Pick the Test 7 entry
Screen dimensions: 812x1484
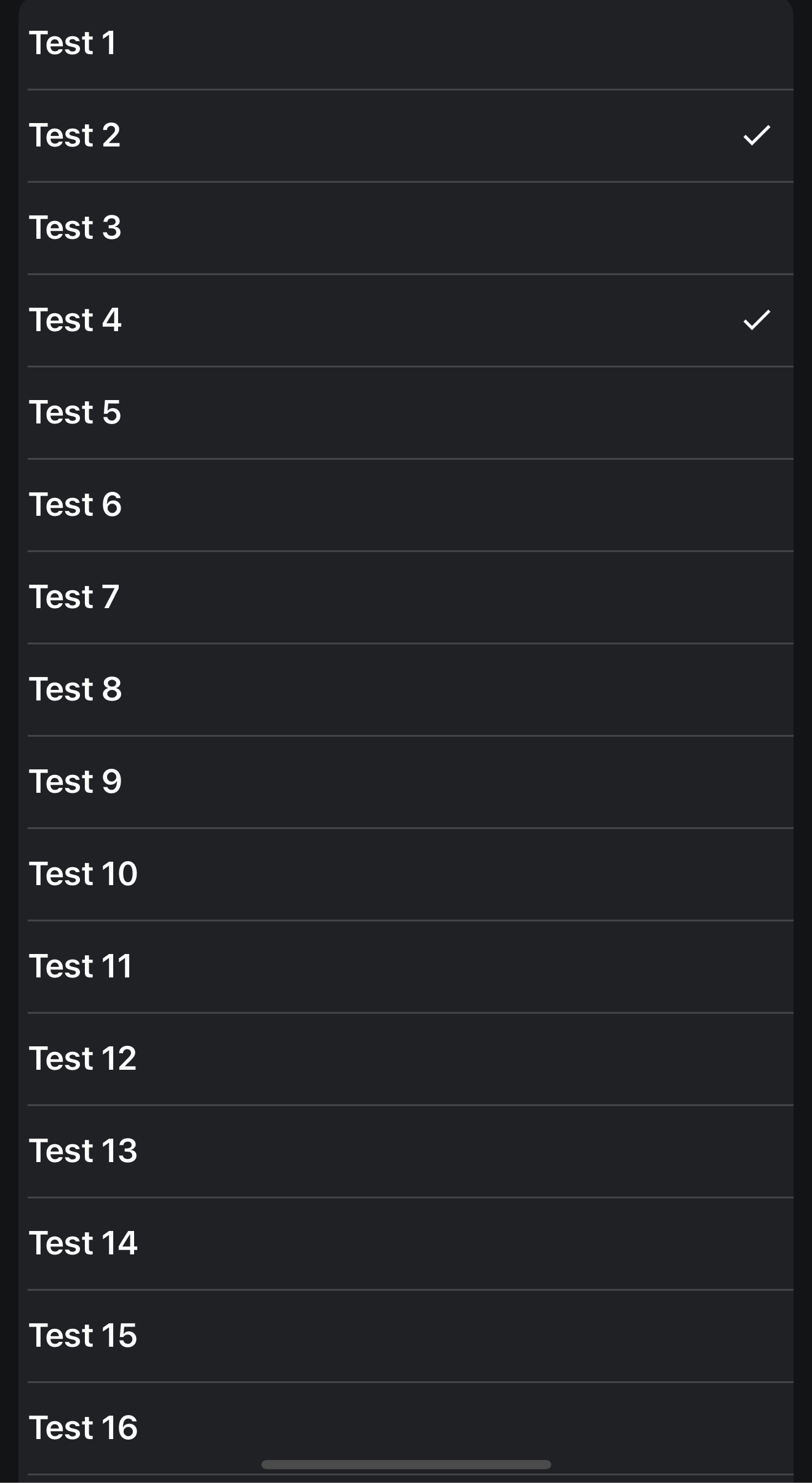[x=406, y=597]
